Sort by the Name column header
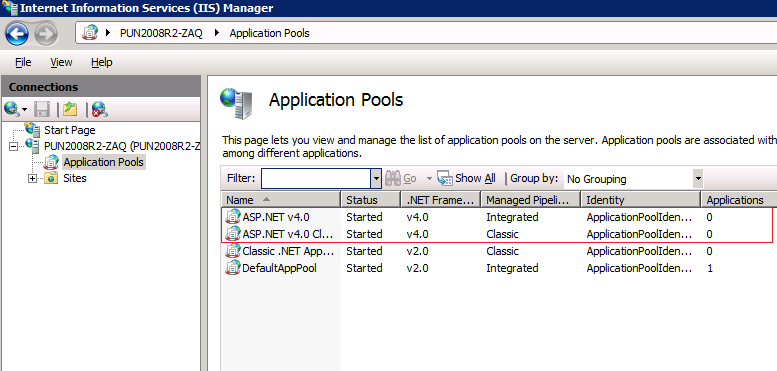The image size is (777, 371). [281, 200]
